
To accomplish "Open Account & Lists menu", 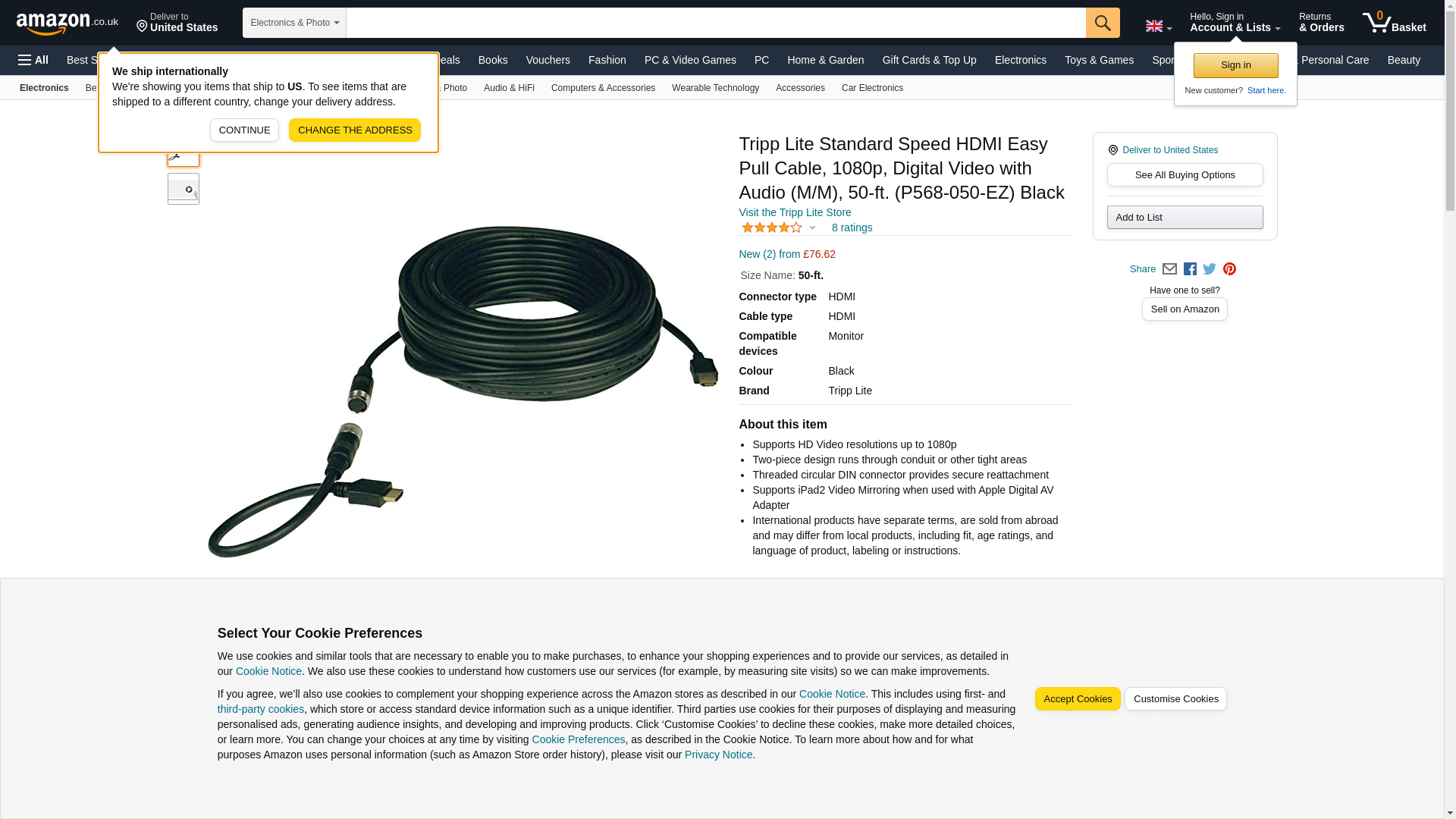I will tap(1235, 23).
